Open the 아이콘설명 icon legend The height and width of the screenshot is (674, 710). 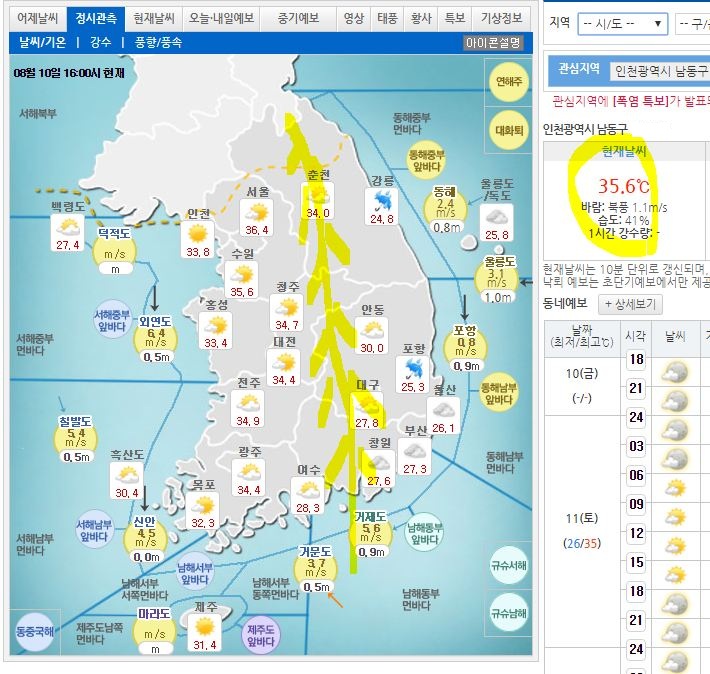point(494,43)
